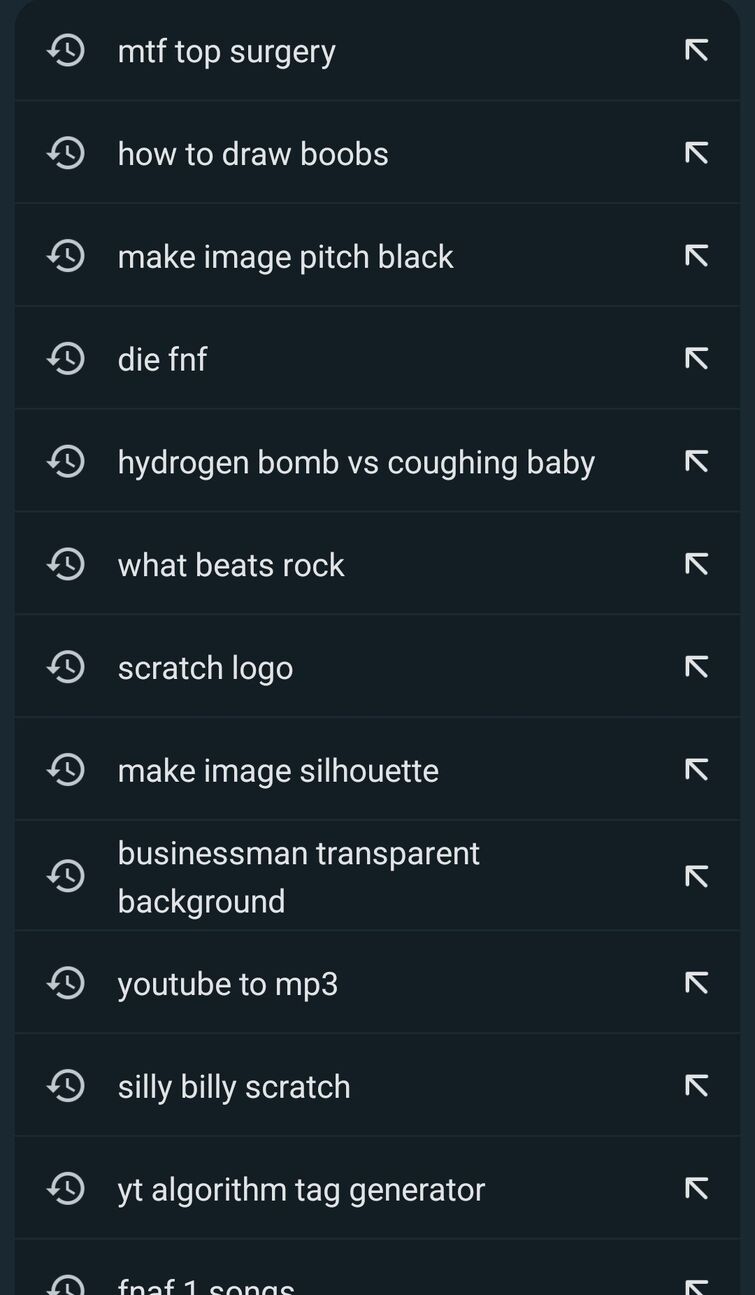Image resolution: width=755 pixels, height=1295 pixels.
Task: Select the 'yt algorithm tag generator' suggestion
Action: (x=377, y=1188)
